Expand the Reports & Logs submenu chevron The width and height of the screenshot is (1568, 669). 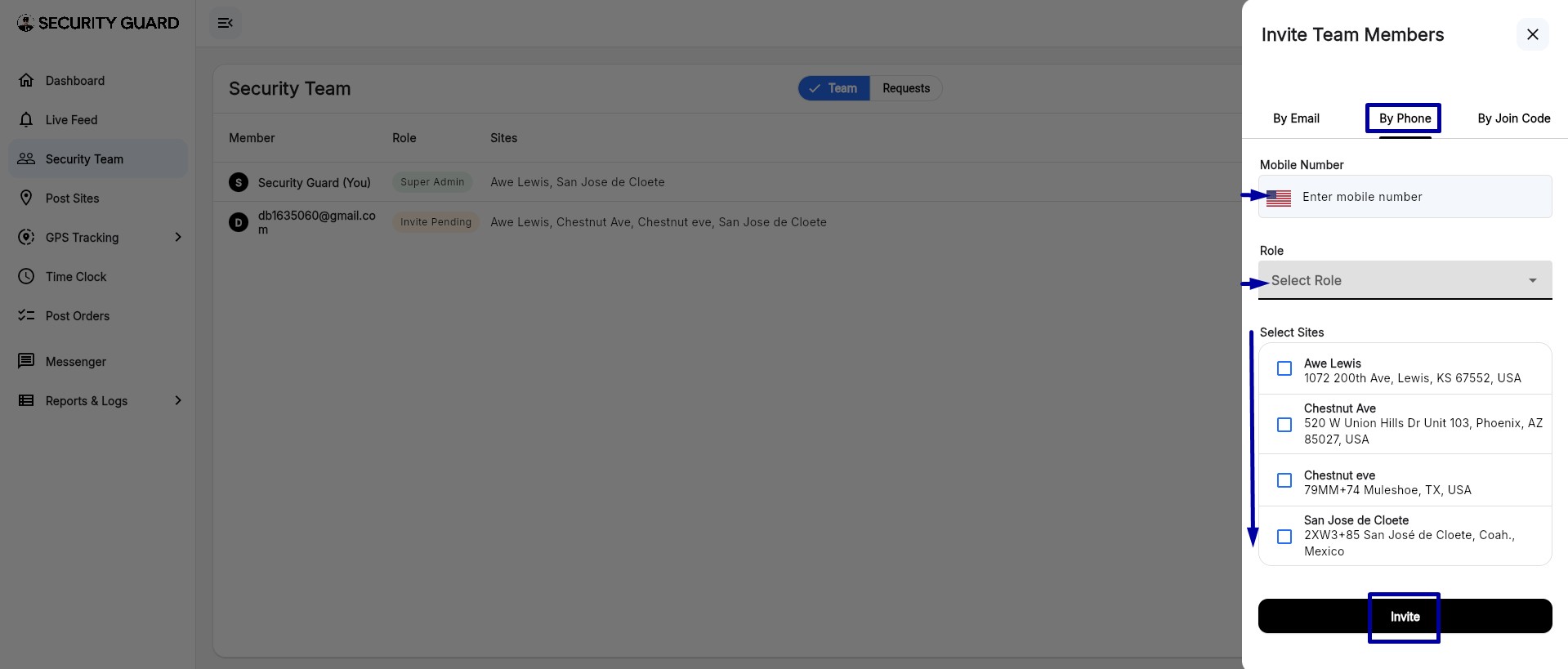(x=178, y=400)
